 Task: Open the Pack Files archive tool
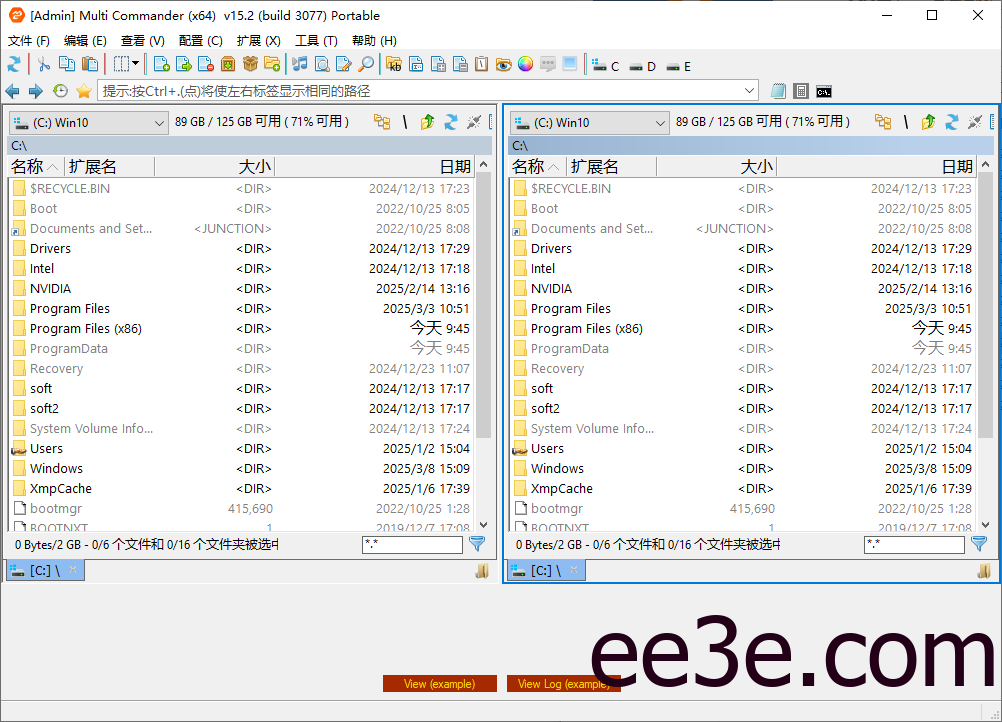pyautogui.click(x=228, y=66)
